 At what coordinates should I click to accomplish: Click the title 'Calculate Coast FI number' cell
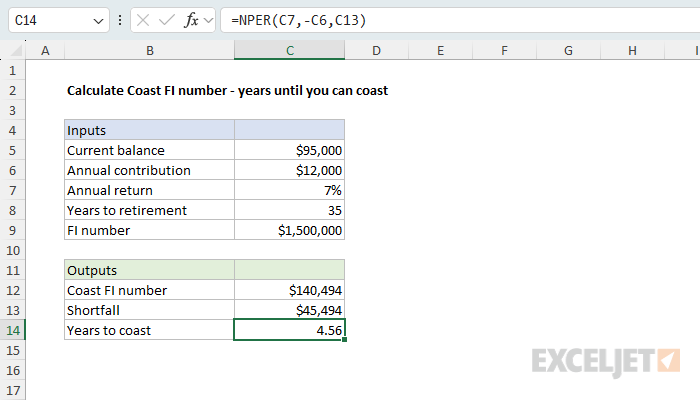coord(227,91)
